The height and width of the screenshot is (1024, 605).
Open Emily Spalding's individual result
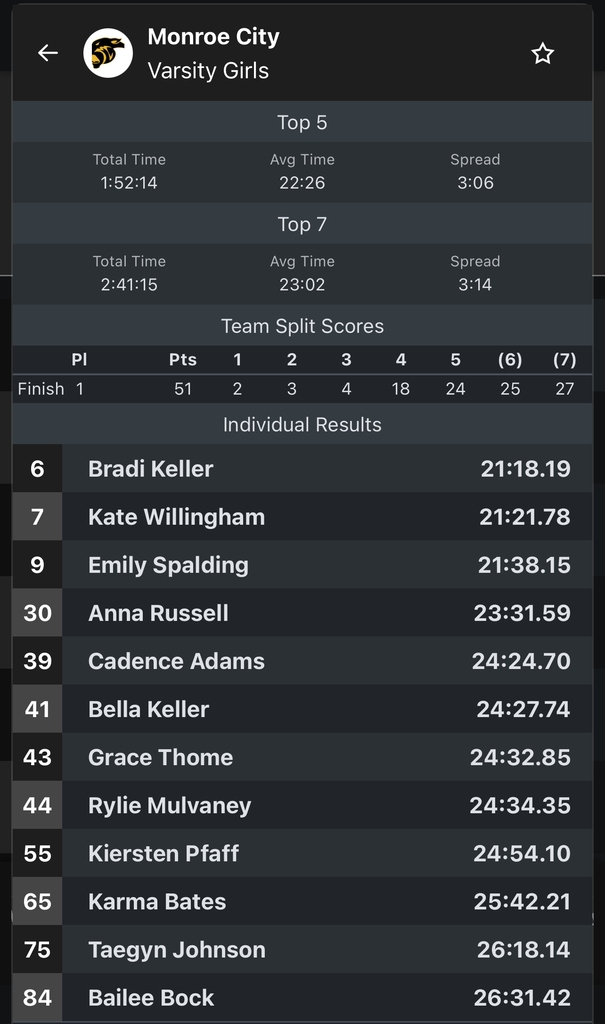302,565
